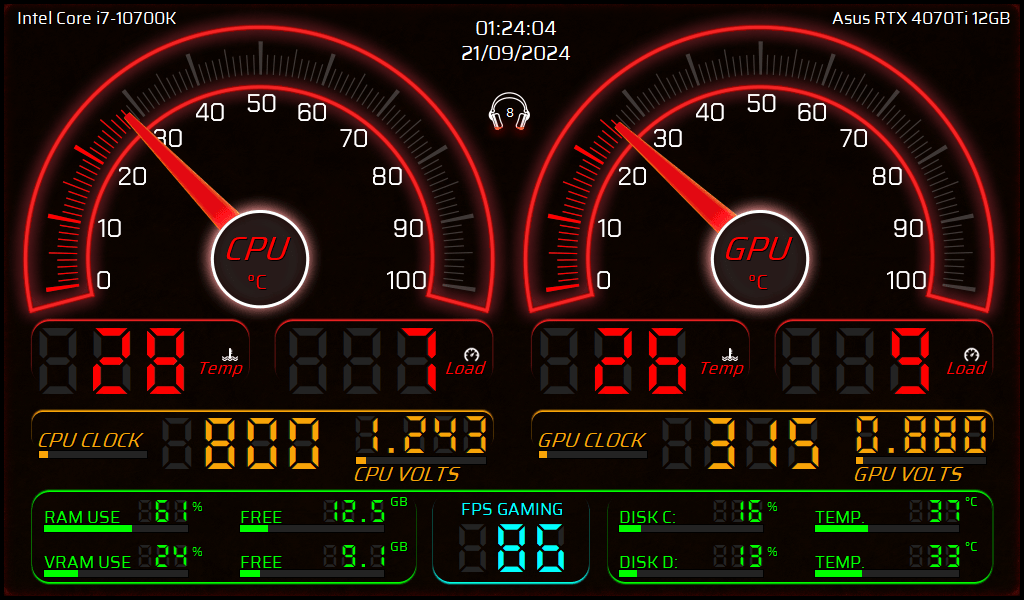Click the round CPU °C gauge hub
The image size is (1024, 600).
pyautogui.click(x=260, y=259)
